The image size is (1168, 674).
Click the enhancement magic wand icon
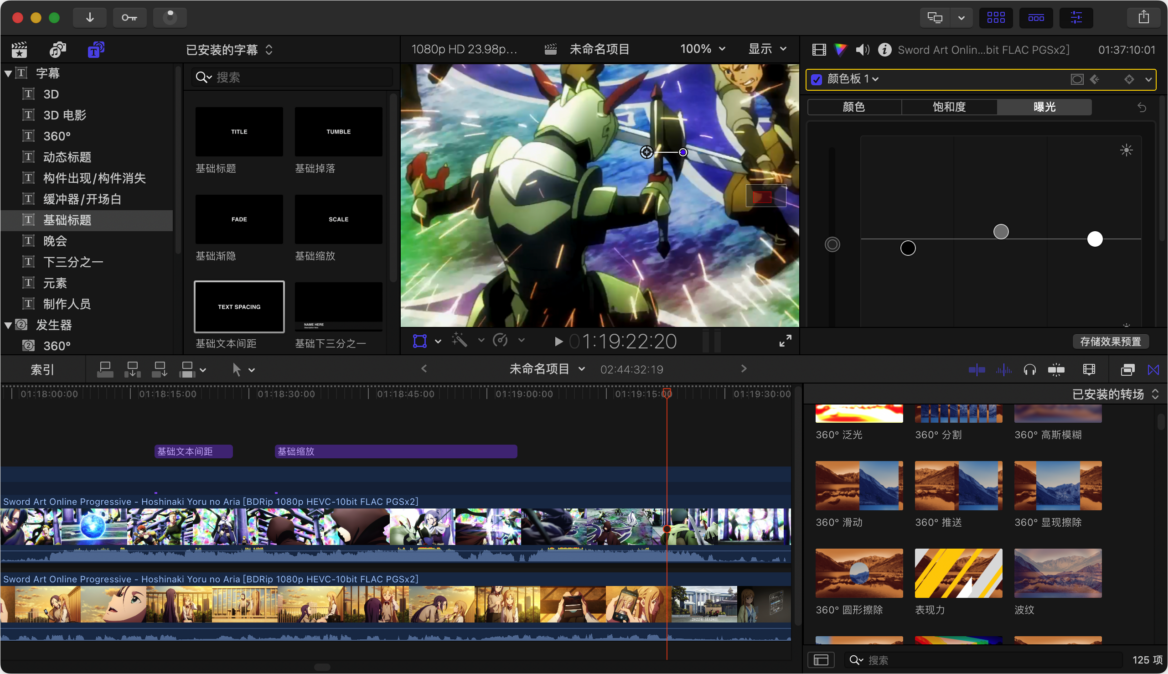point(460,340)
